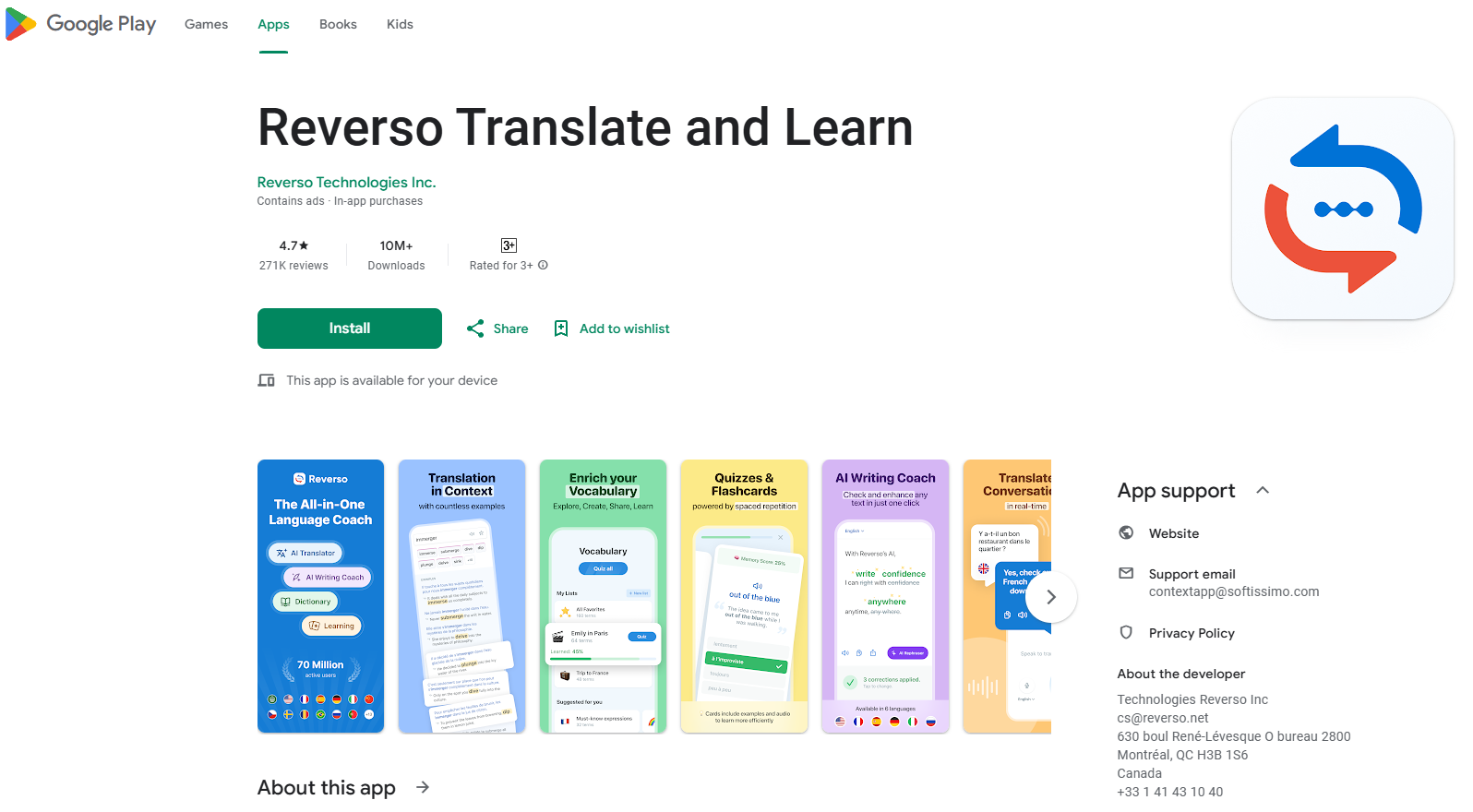The height and width of the screenshot is (812, 1473).
Task: Click the Support email envelope icon
Action: tap(1126, 573)
